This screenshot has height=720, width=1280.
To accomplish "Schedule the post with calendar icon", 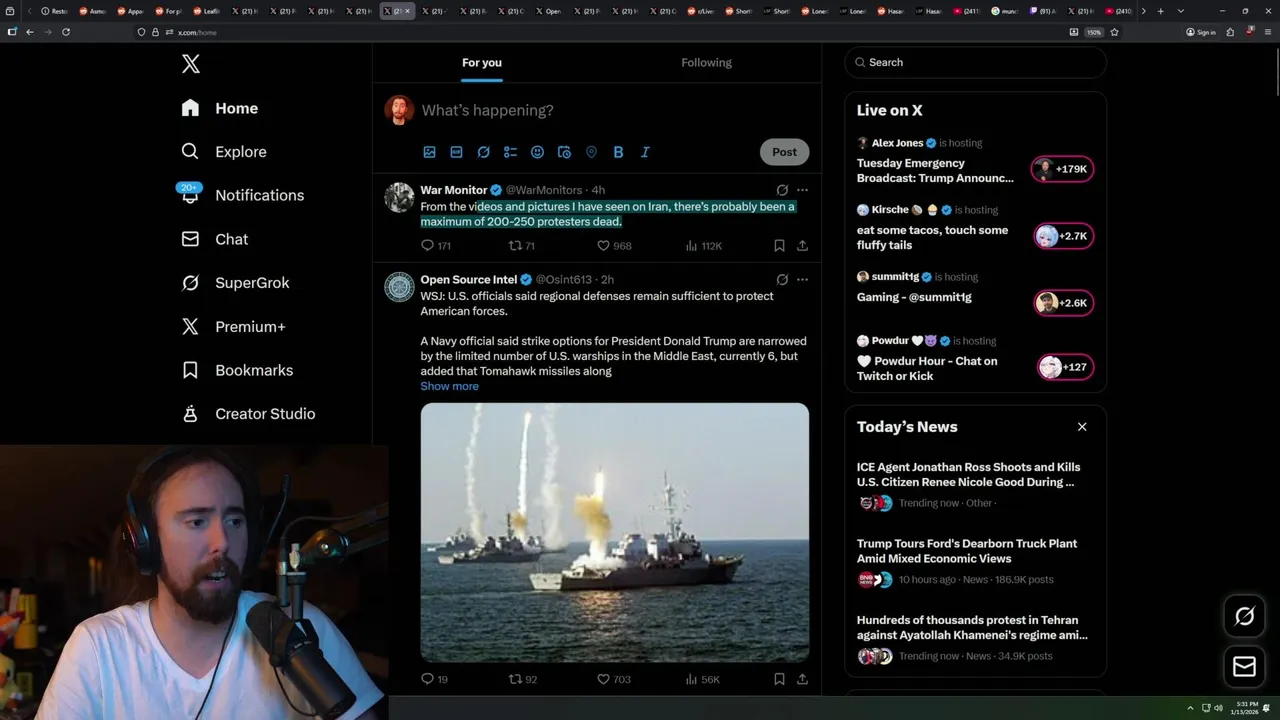I will [x=564, y=152].
